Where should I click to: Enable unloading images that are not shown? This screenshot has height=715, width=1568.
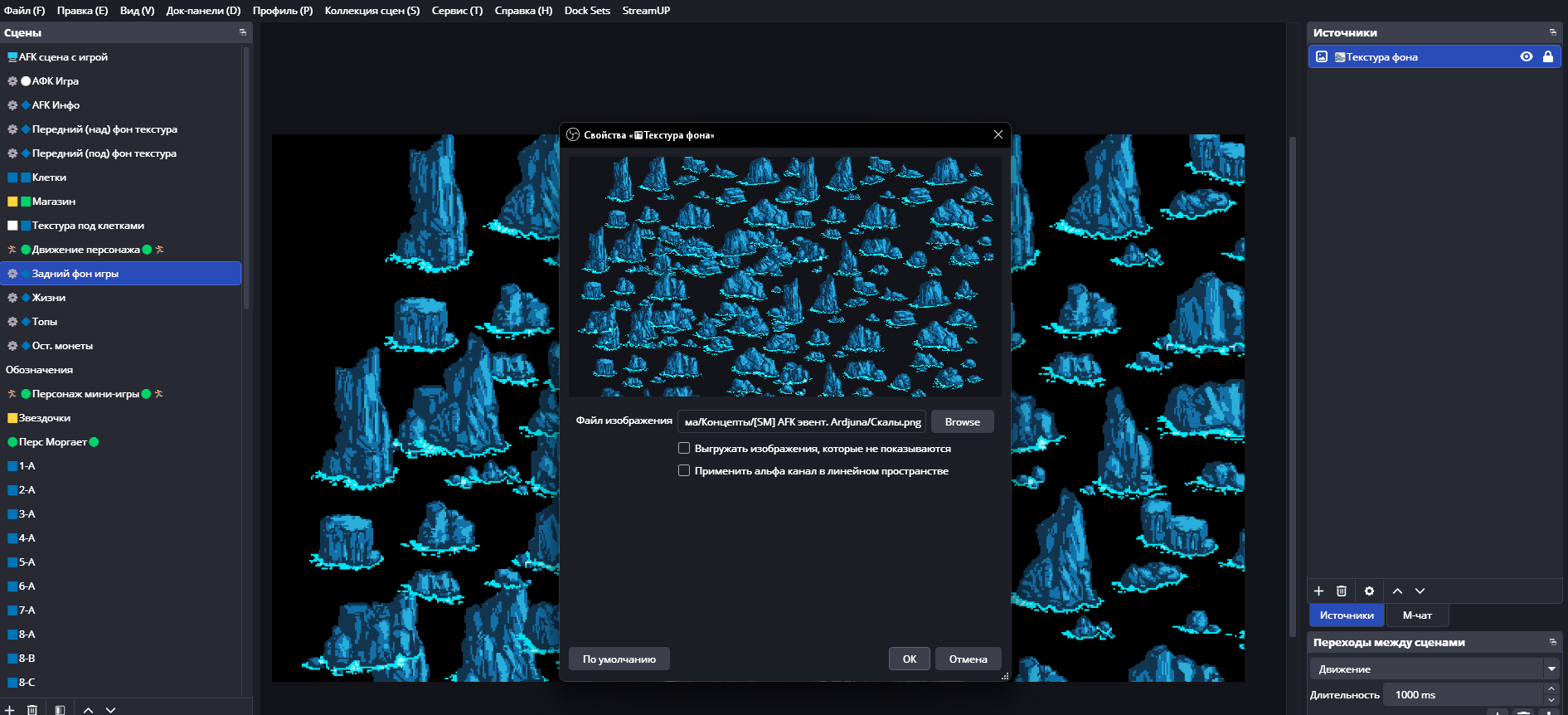[684, 448]
